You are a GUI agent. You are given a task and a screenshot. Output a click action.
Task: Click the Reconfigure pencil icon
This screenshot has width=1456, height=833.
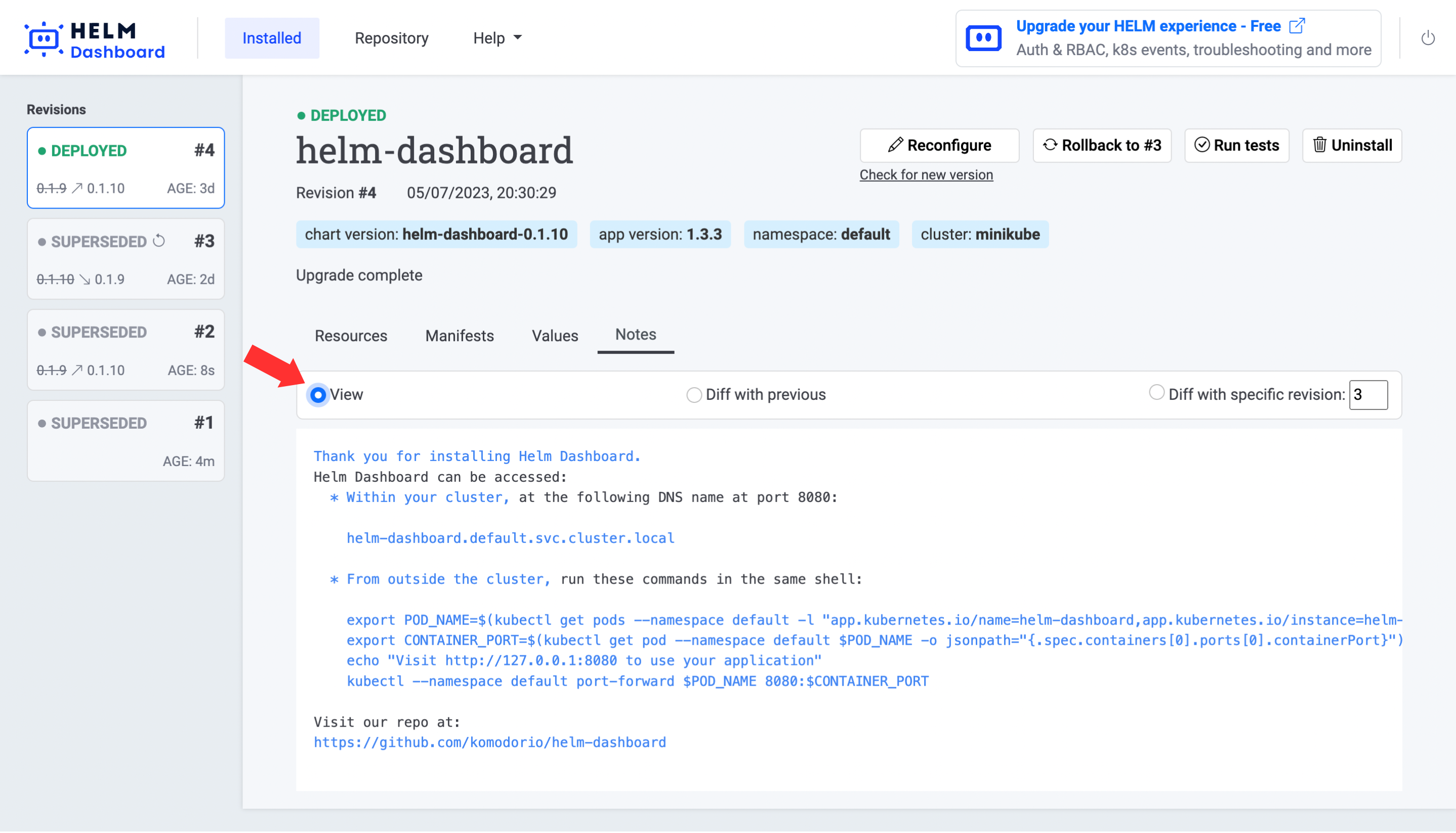tap(895, 145)
